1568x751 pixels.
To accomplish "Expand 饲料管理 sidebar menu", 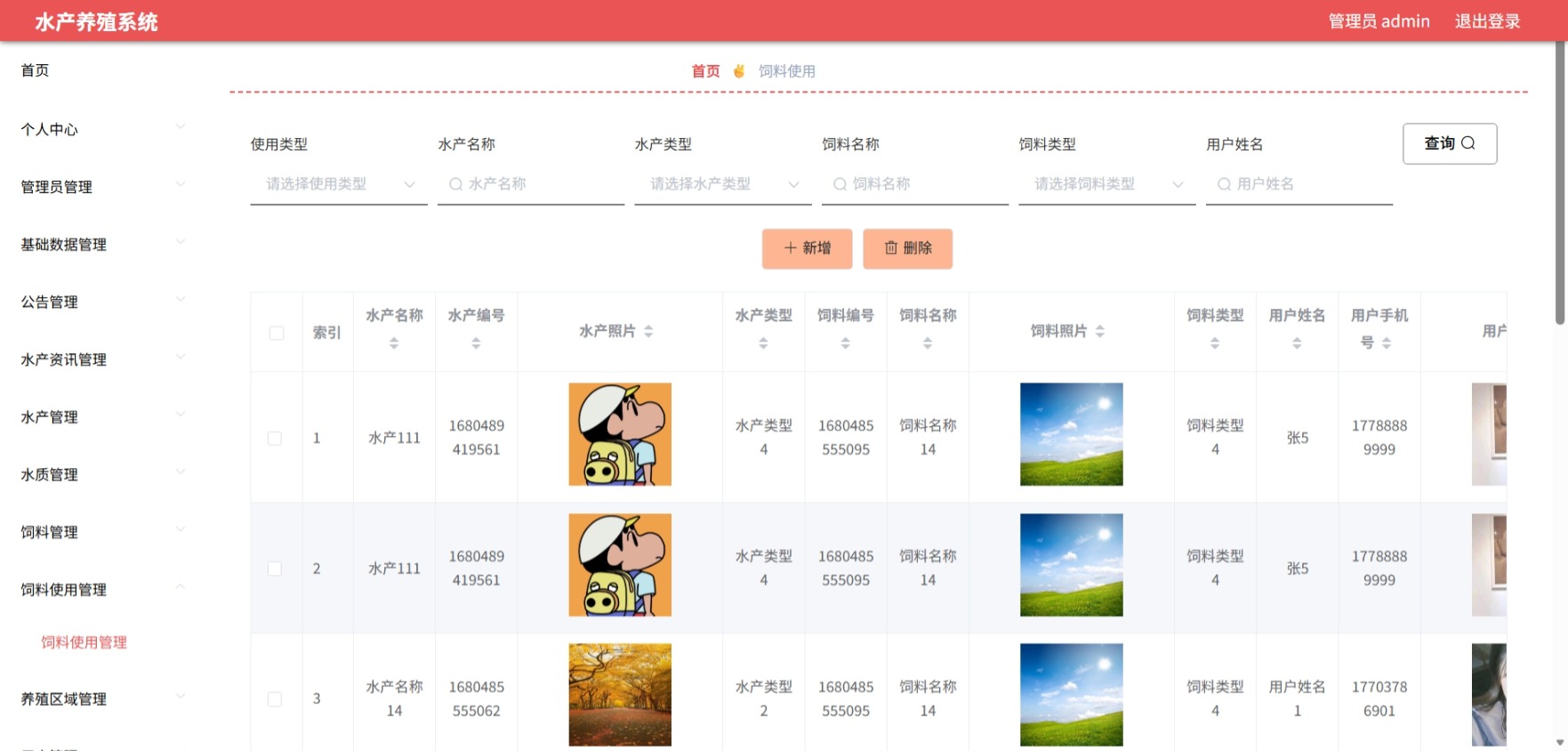I will pyautogui.click(x=103, y=532).
